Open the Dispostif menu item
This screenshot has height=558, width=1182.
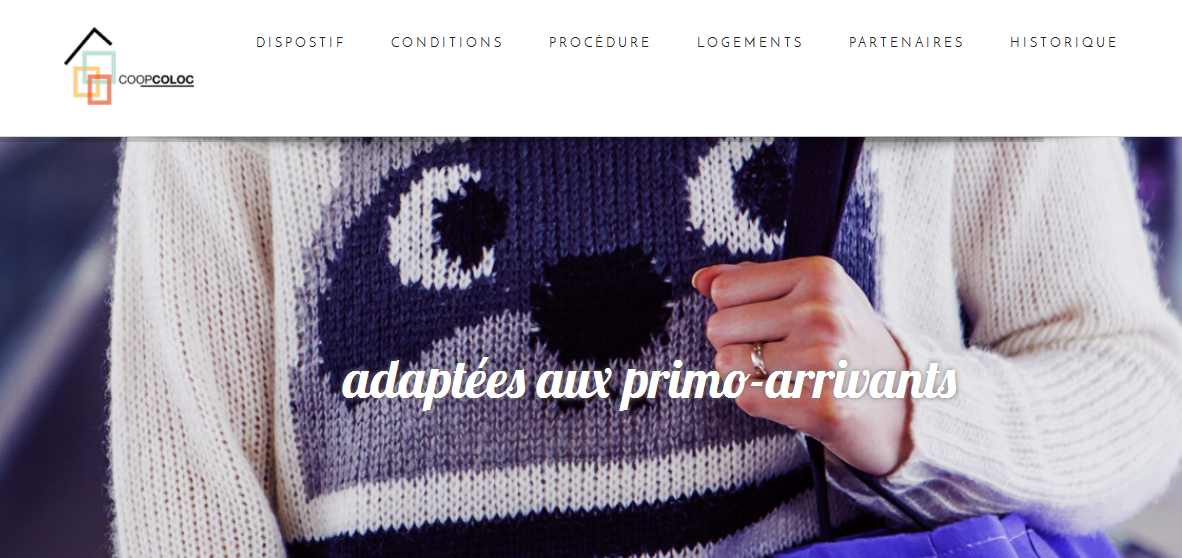click(300, 42)
